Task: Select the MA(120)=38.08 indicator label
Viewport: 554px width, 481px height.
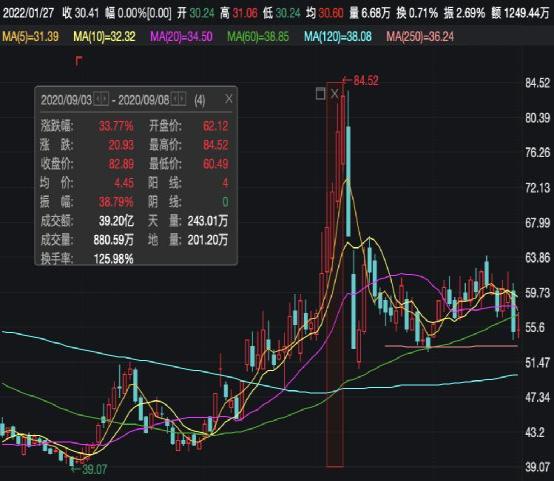Action: pos(338,36)
